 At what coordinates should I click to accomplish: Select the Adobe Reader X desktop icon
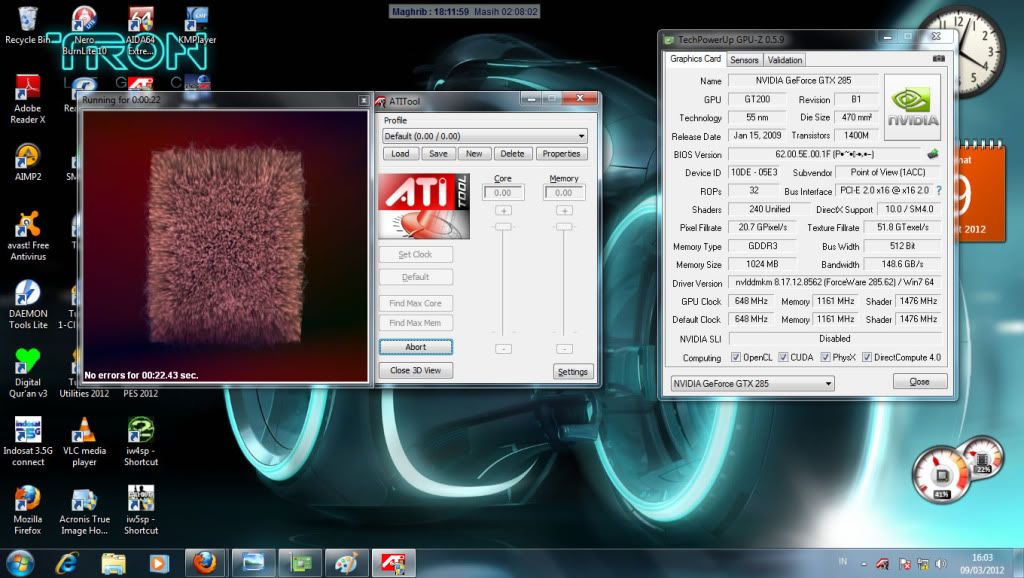tap(27, 99)
